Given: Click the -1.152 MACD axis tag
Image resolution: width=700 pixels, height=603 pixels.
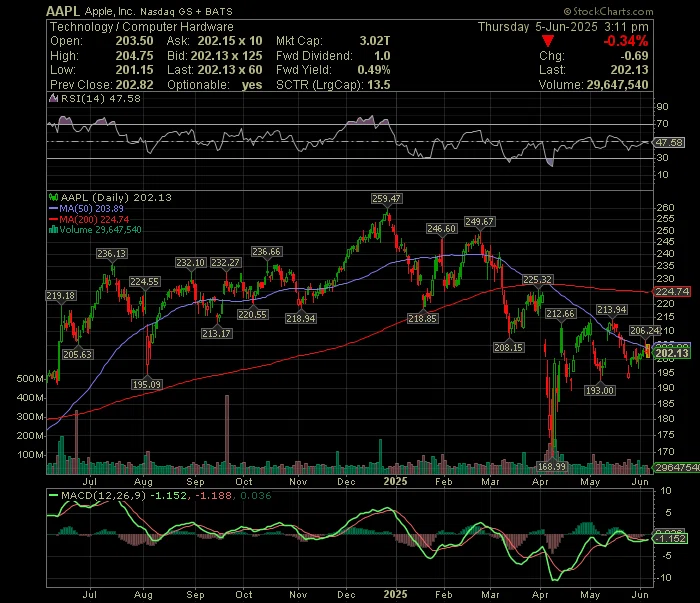Looking at the screenshot, I should (671, 539).
